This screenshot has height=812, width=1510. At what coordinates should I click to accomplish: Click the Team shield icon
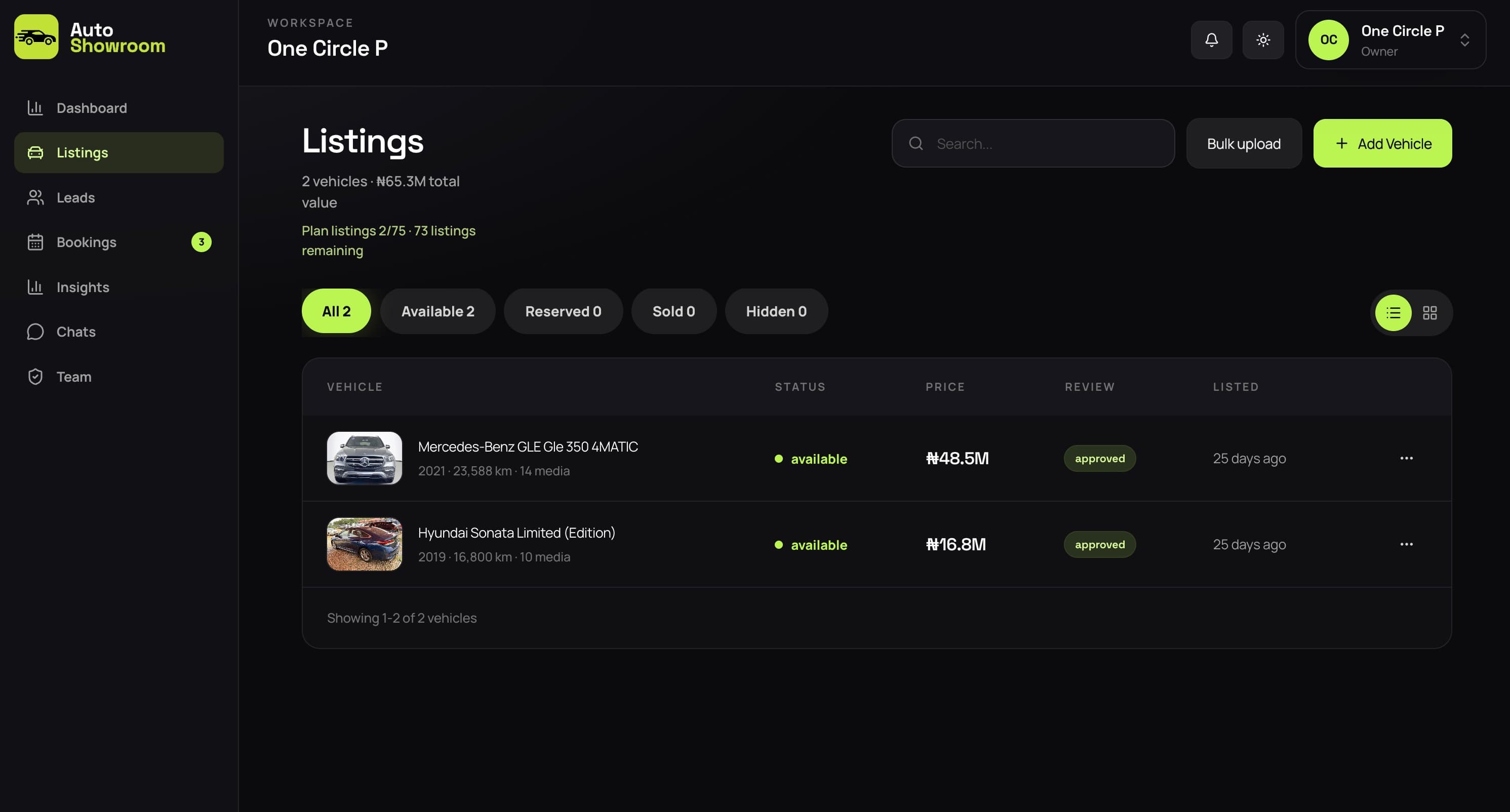click(x=35, y=377)
